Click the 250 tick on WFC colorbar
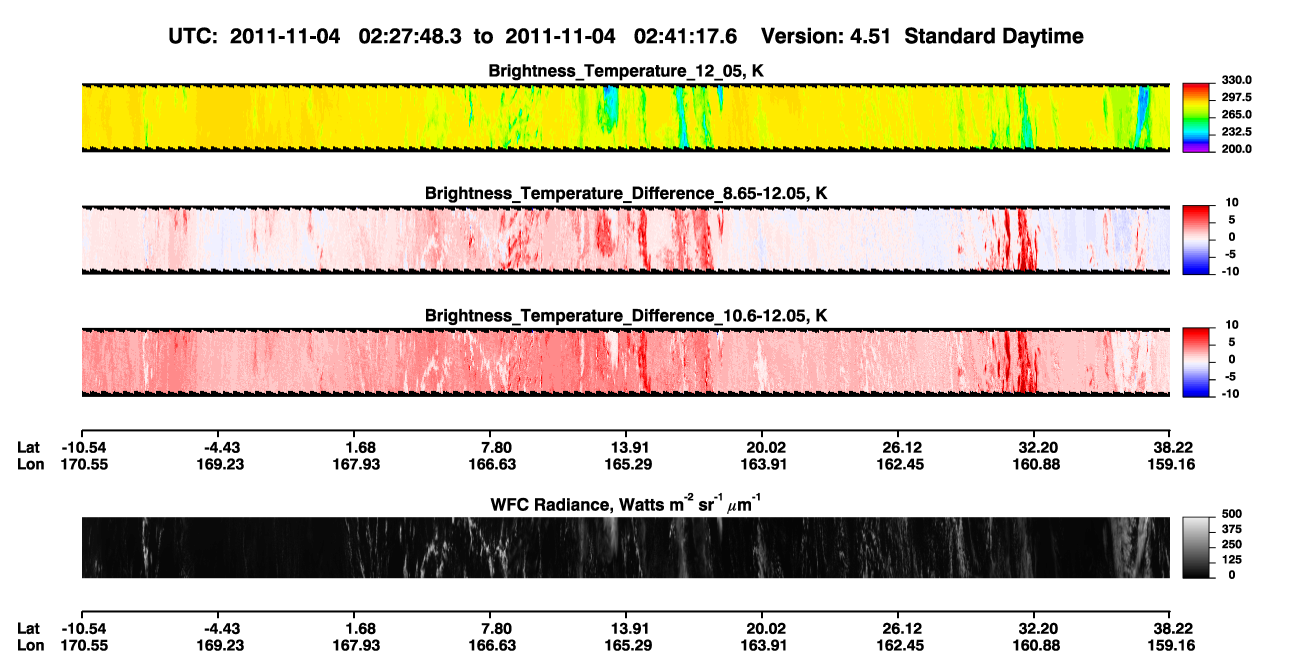The width and height of the screenshot is (1300, 667). click(1233, 545)
